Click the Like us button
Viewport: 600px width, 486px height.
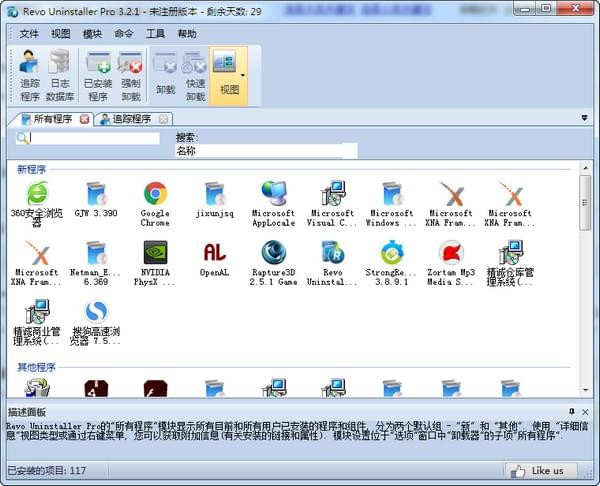click(x=541, y=471)
